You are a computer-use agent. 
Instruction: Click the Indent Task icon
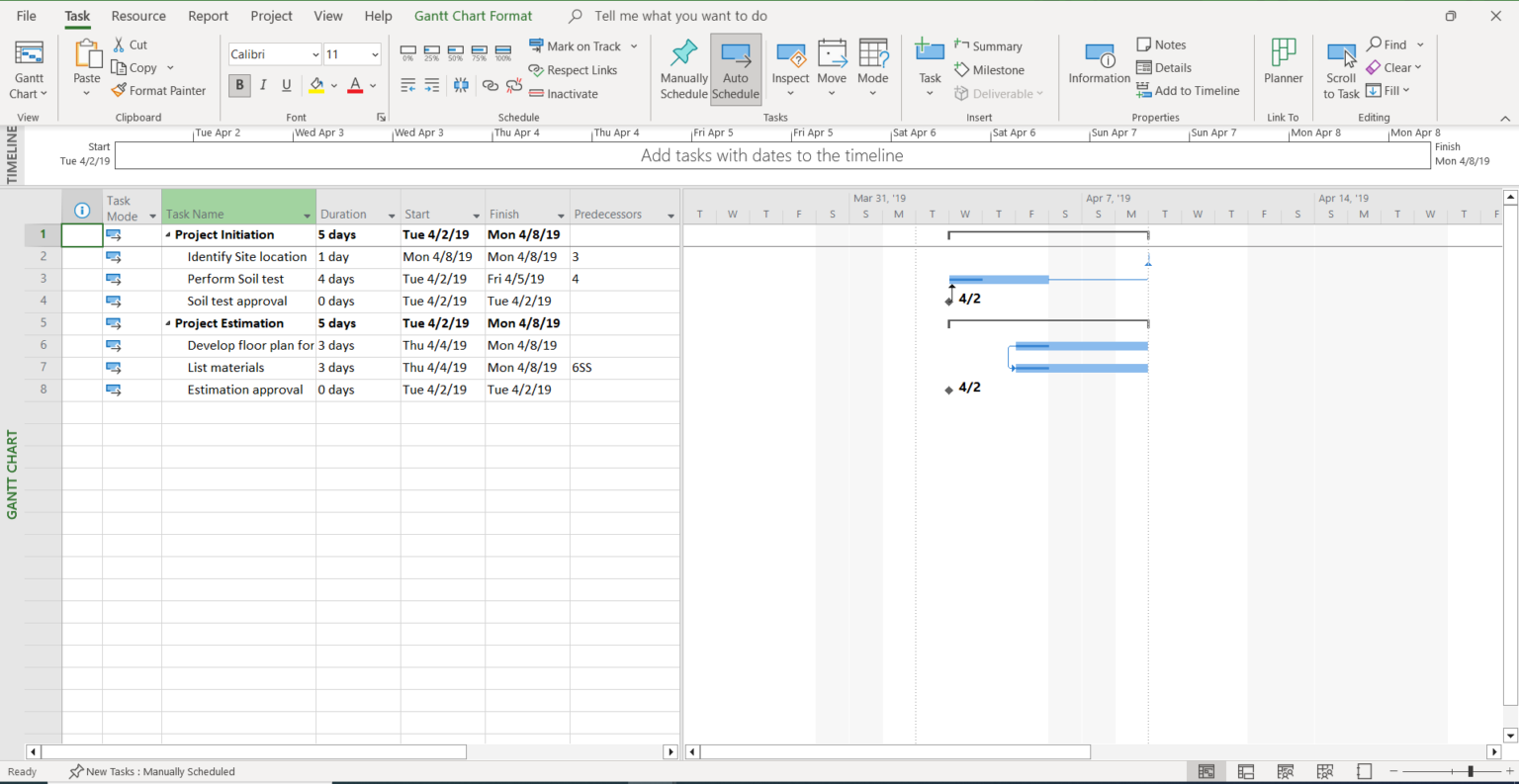click(x=432, y=85)
